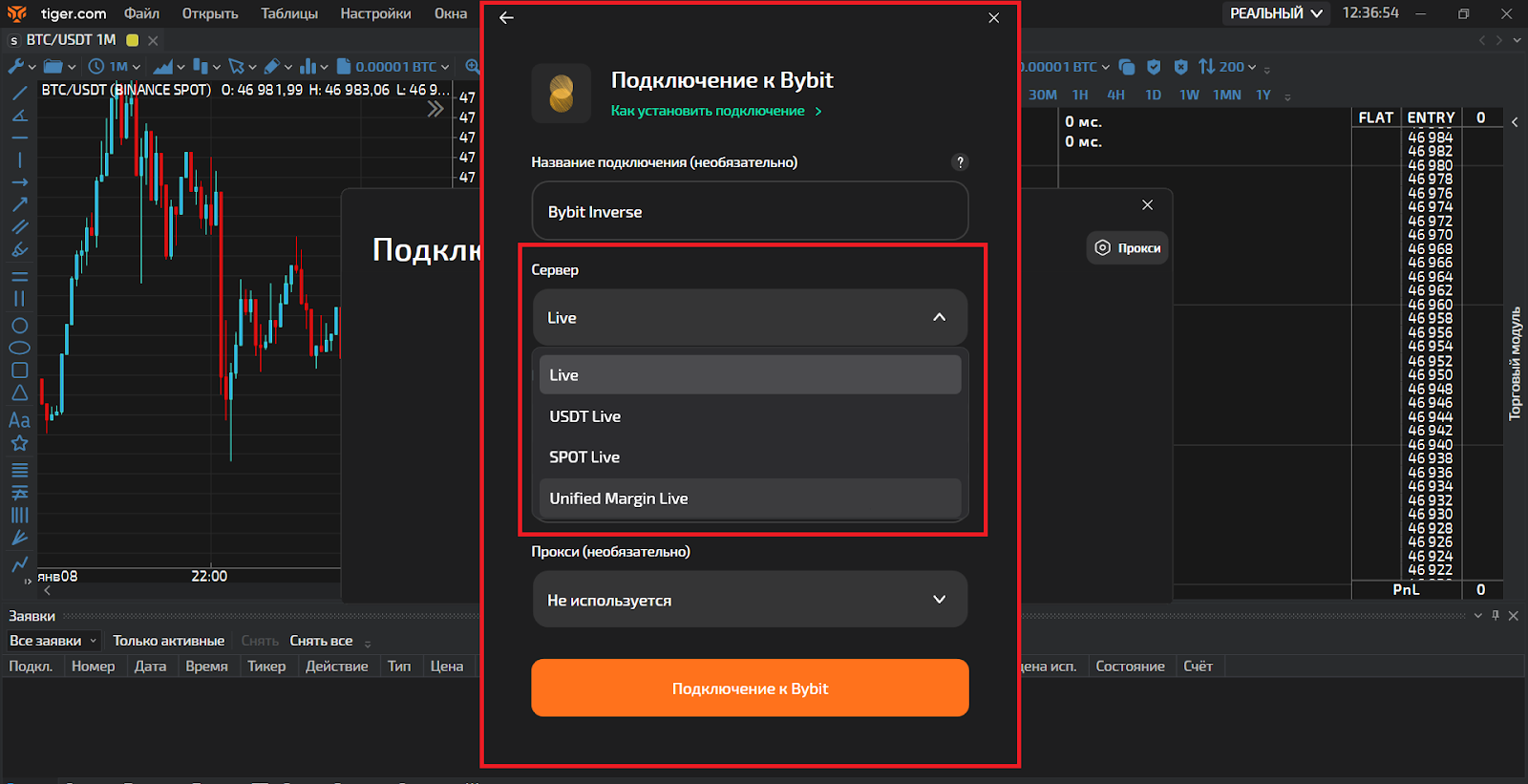Image resolution: width=1528 pixels, height=784 pixels.
Task: Collapse the trading module side arrow
Action: click(1515, 121)
